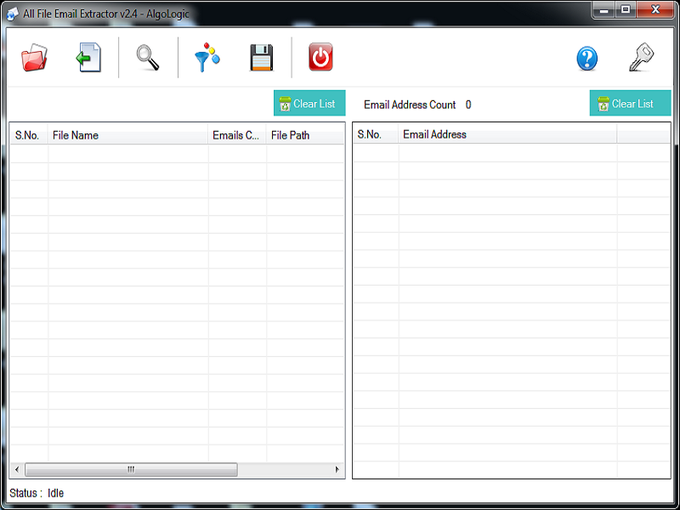Save emails with the floppy disk icon
The height and width of the screenshot is (510, 680).
point(262,58)
